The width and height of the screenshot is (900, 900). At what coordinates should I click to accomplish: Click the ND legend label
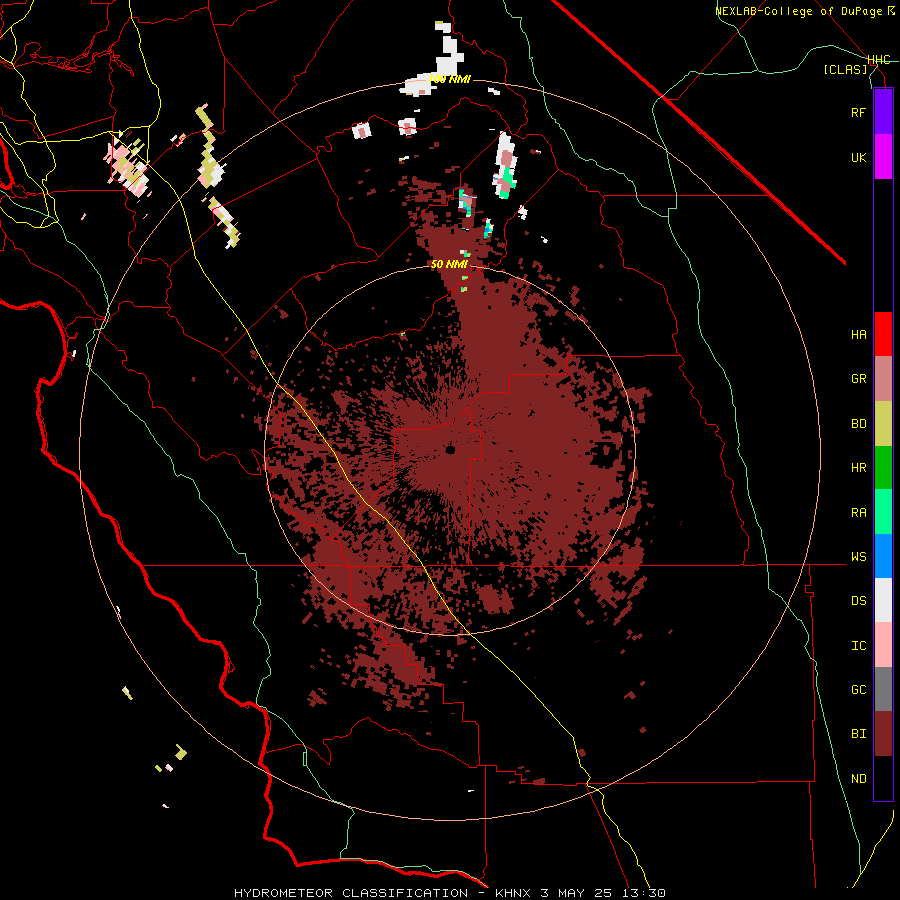(x=858, y=778)
